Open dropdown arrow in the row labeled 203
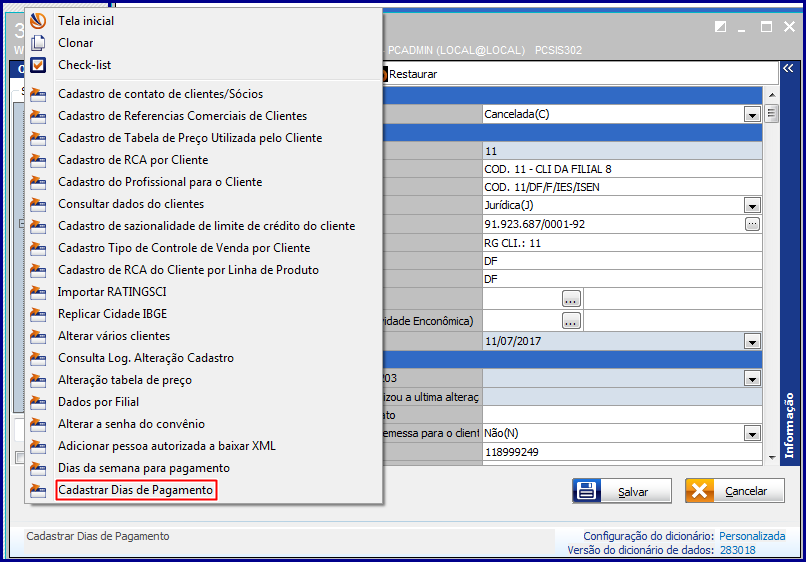Viewport: 806px width, 562px height. pos(752,379)
